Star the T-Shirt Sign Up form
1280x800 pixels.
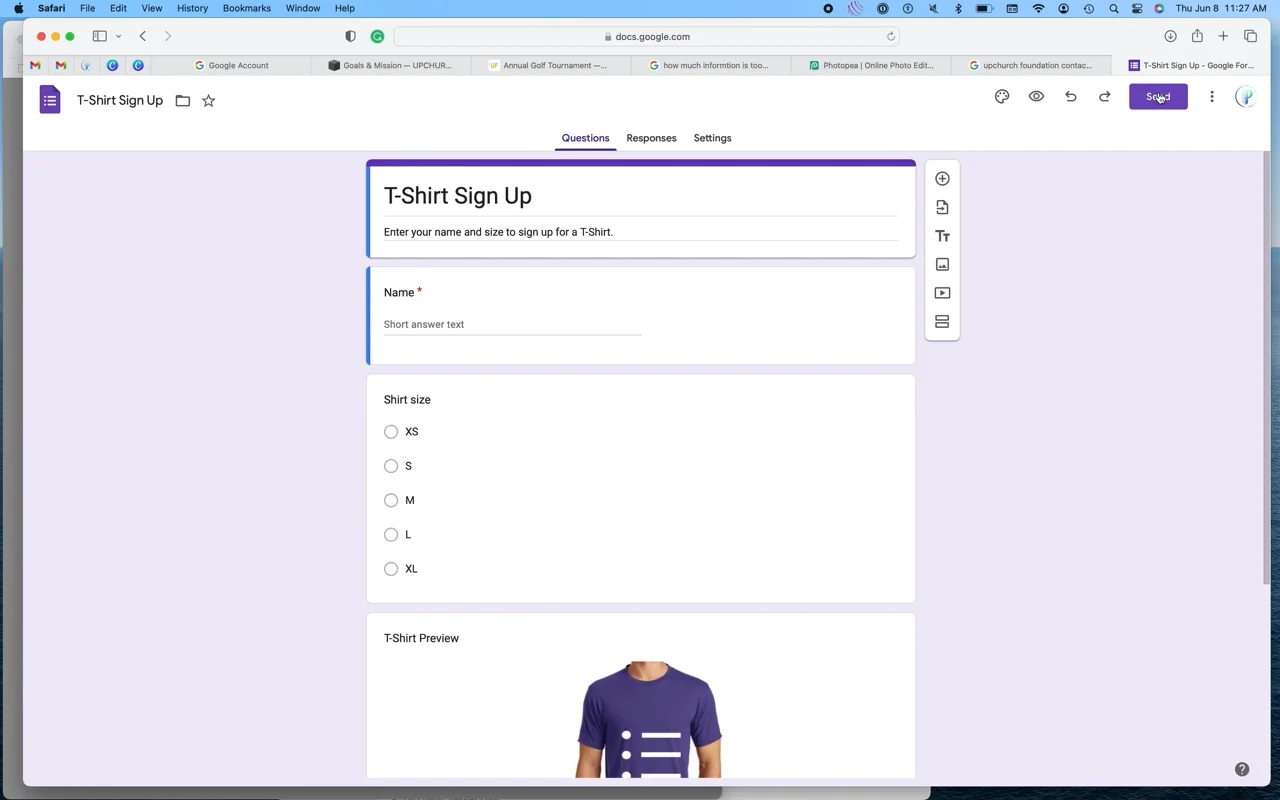(x=208, y=100)
